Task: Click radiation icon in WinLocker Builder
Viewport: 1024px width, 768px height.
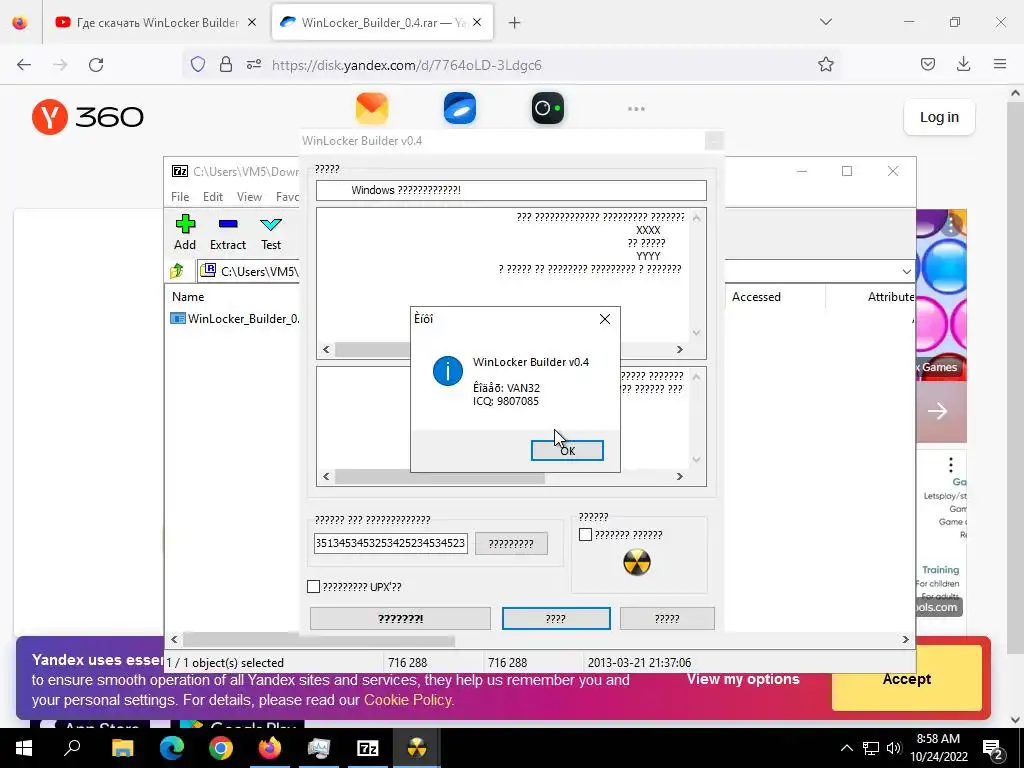Action: point(637,562)
